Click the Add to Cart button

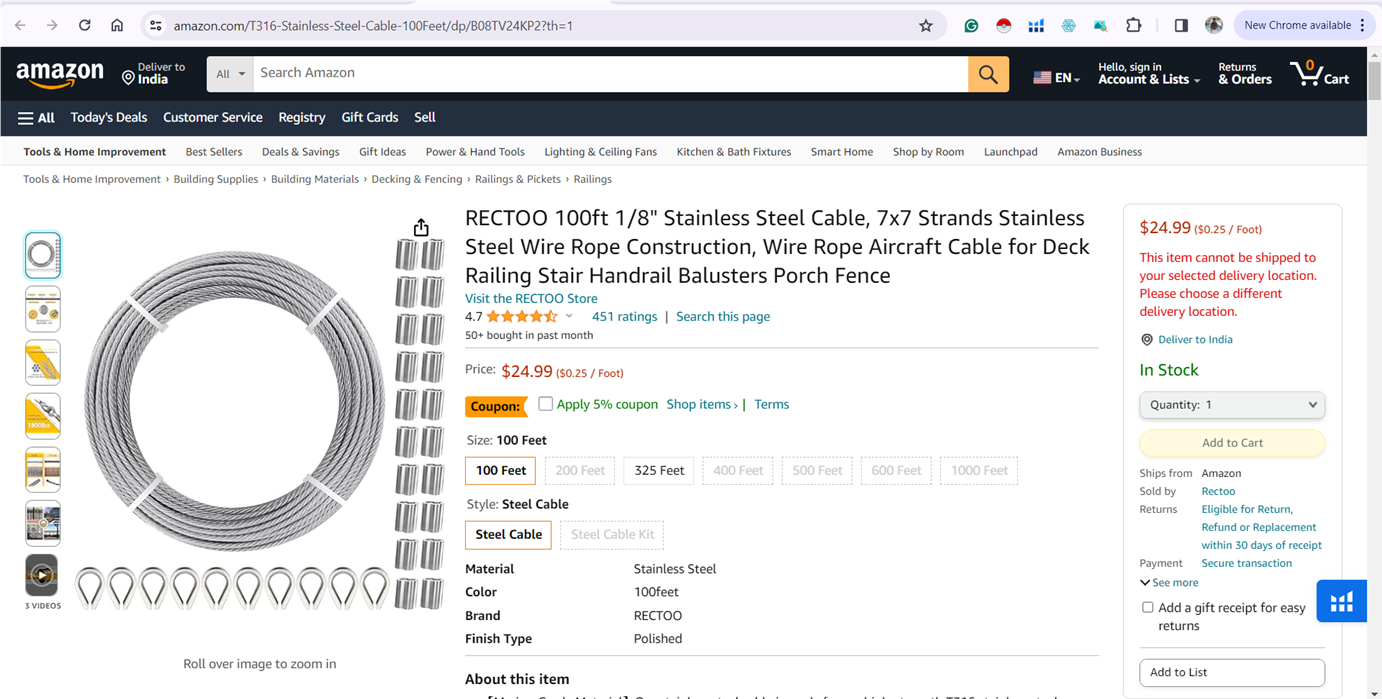[1232, 443]
